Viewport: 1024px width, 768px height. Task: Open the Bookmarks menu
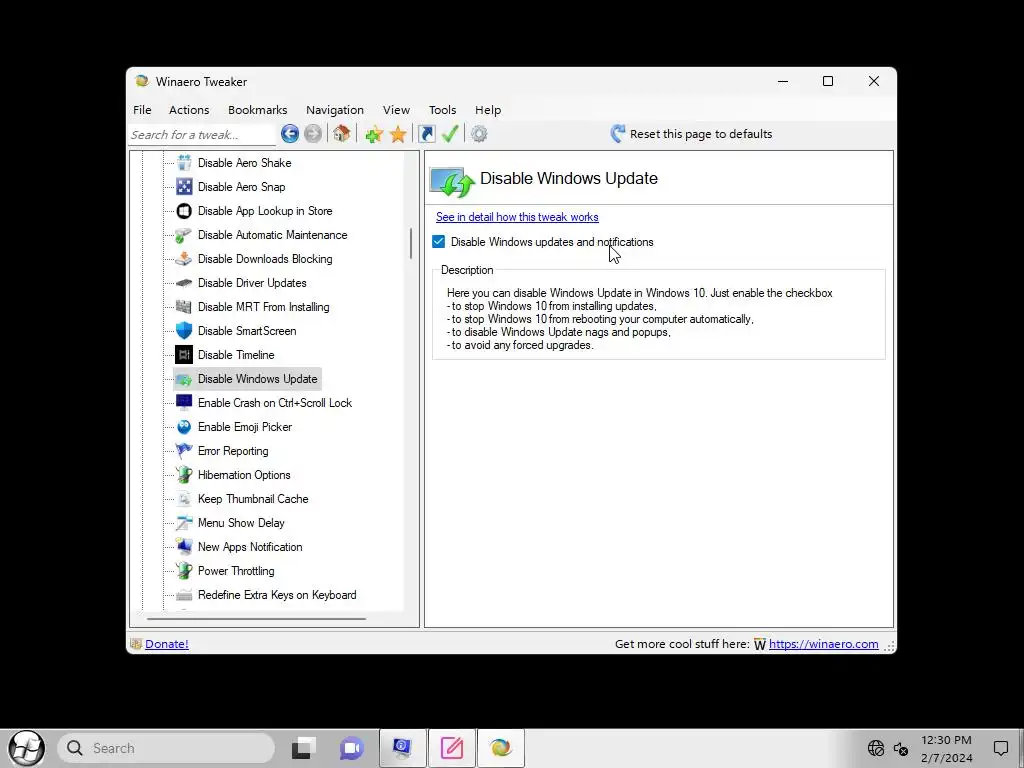(257, 110)
